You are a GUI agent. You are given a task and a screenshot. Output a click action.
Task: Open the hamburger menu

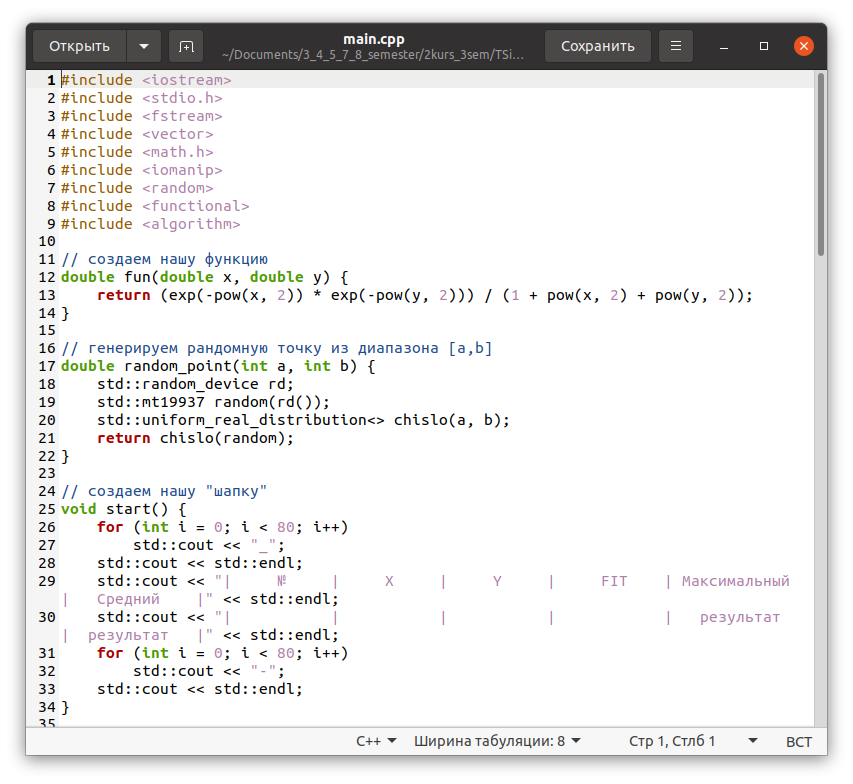point(676,46)
